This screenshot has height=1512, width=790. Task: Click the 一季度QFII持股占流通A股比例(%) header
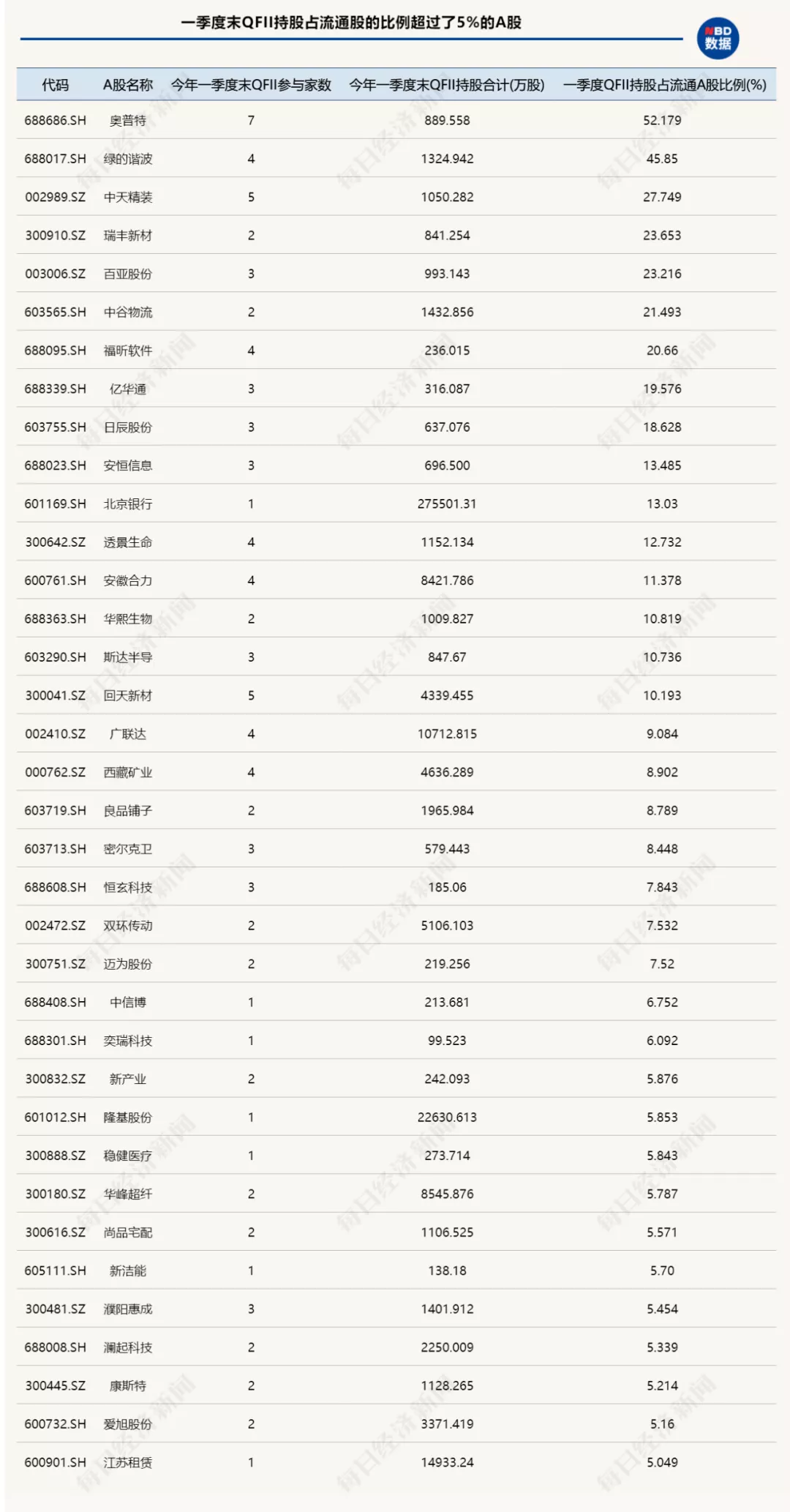pyautogui.click(x=664, y=85)
